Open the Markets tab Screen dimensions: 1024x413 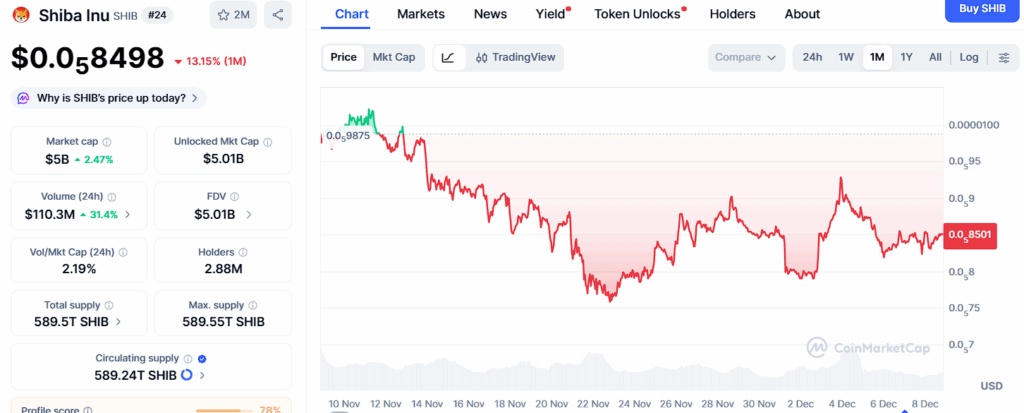(x=421, y=14)
